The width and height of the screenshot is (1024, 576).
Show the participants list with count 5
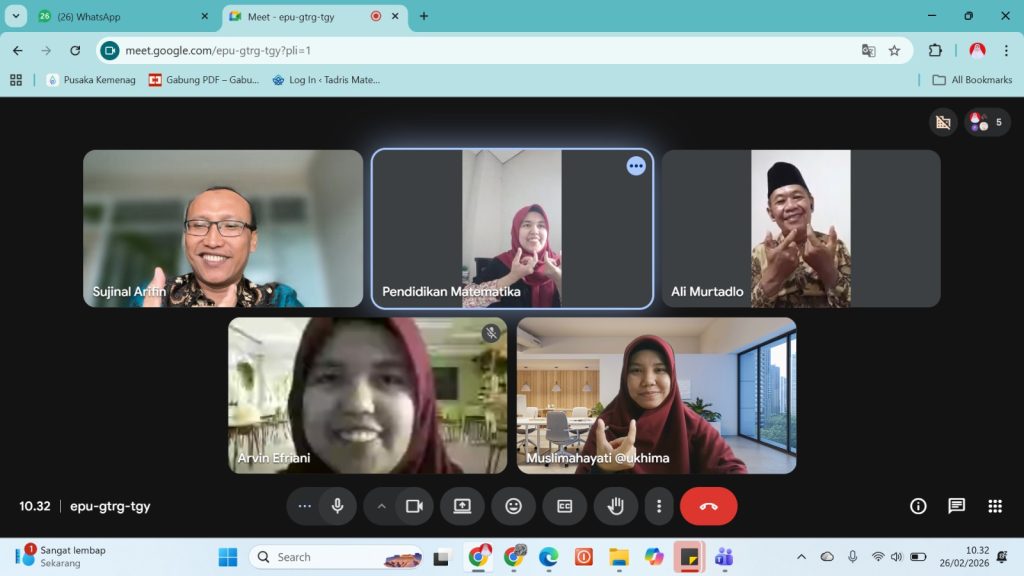coord(987,122)
